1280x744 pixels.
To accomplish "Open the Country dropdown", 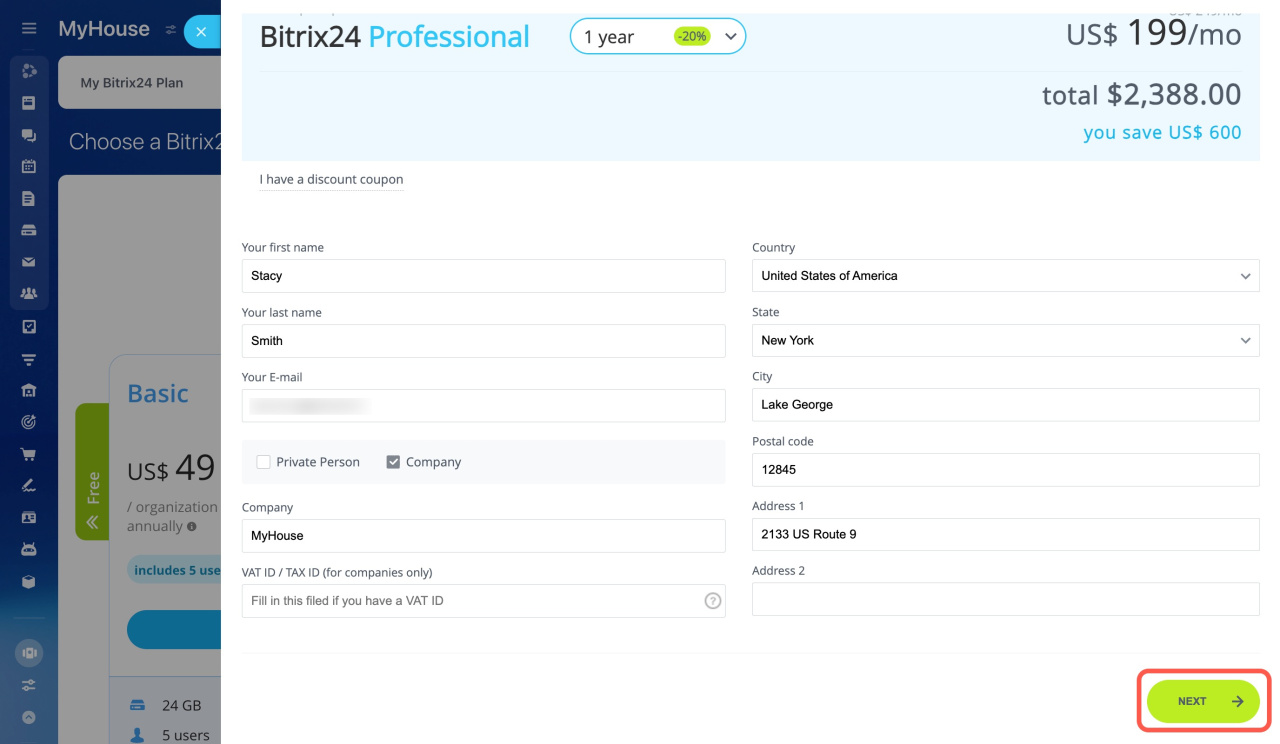I will [x=1005, y=276].
